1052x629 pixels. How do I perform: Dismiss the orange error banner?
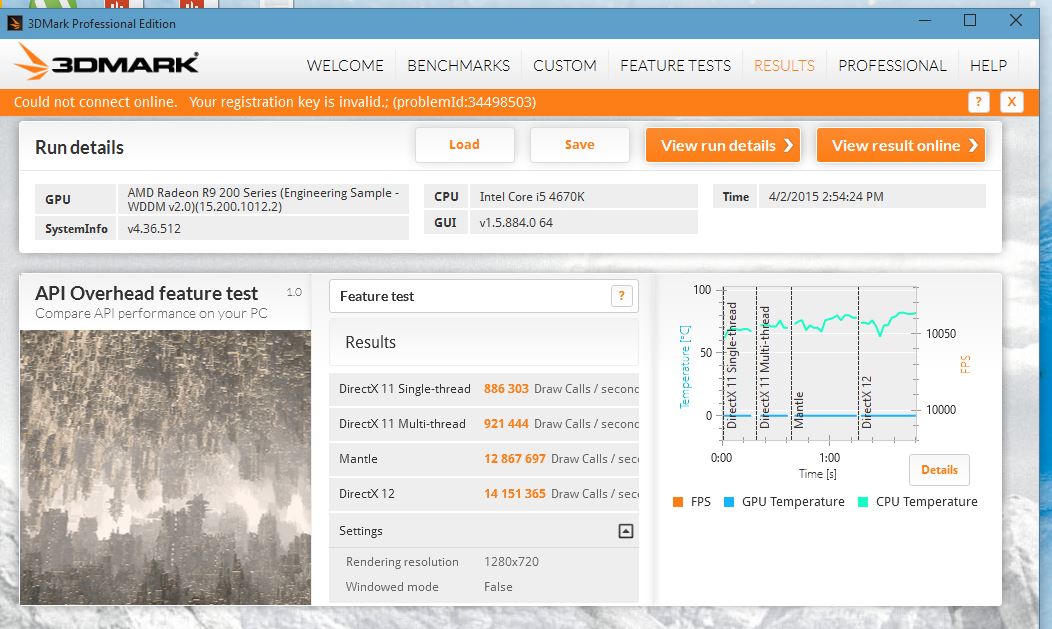(x=1012, y=102)
